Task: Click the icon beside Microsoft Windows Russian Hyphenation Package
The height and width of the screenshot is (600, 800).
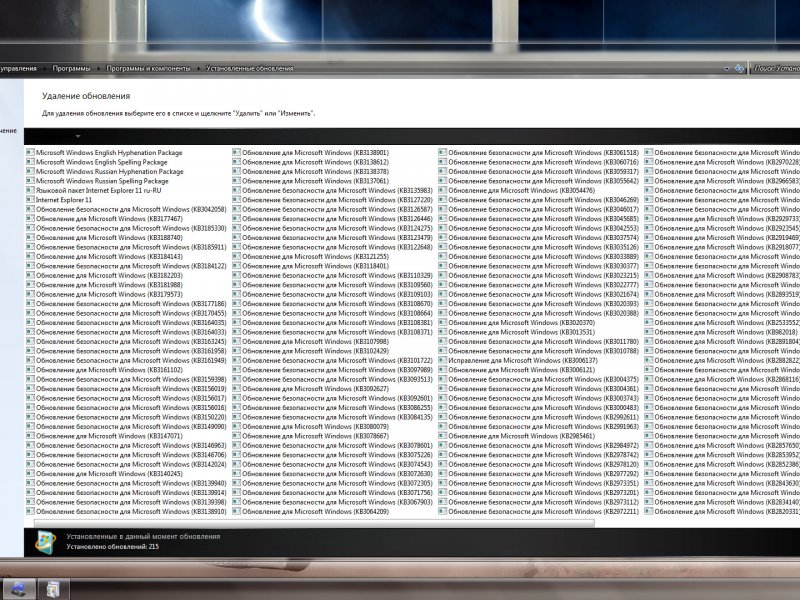Action: (31, 171)
